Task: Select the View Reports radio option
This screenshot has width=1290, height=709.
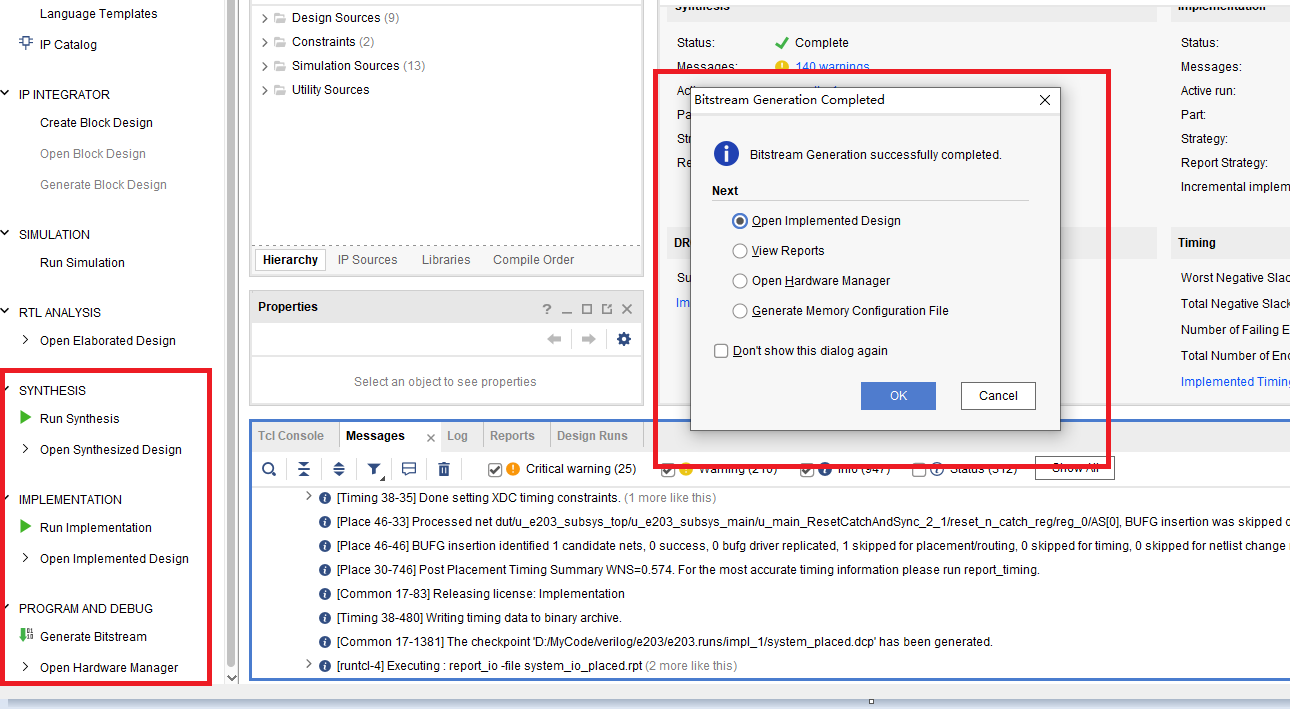Action: pyautogui.click(x=740, y=251)
